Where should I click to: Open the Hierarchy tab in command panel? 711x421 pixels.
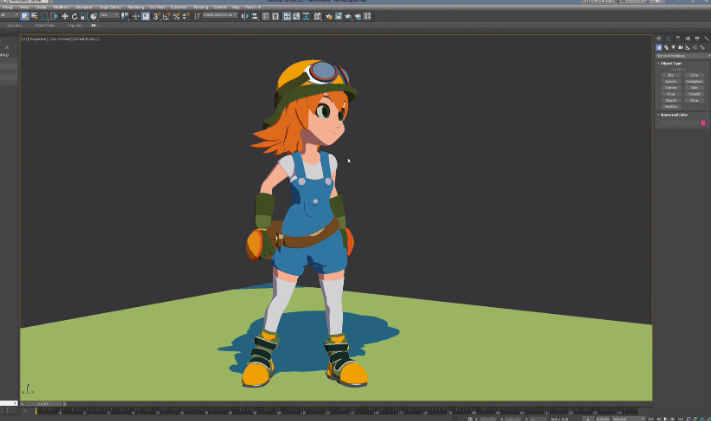(675, 38)
